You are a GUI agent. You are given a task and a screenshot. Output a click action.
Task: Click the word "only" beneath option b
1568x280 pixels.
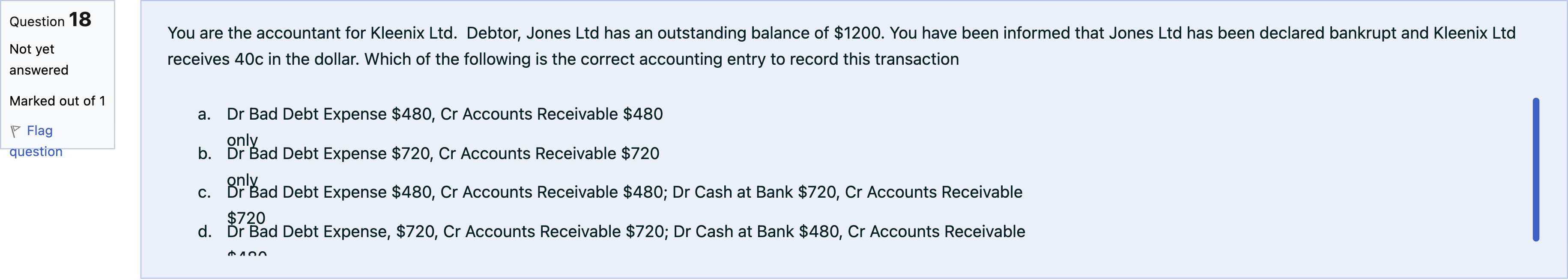pos(242,179)
